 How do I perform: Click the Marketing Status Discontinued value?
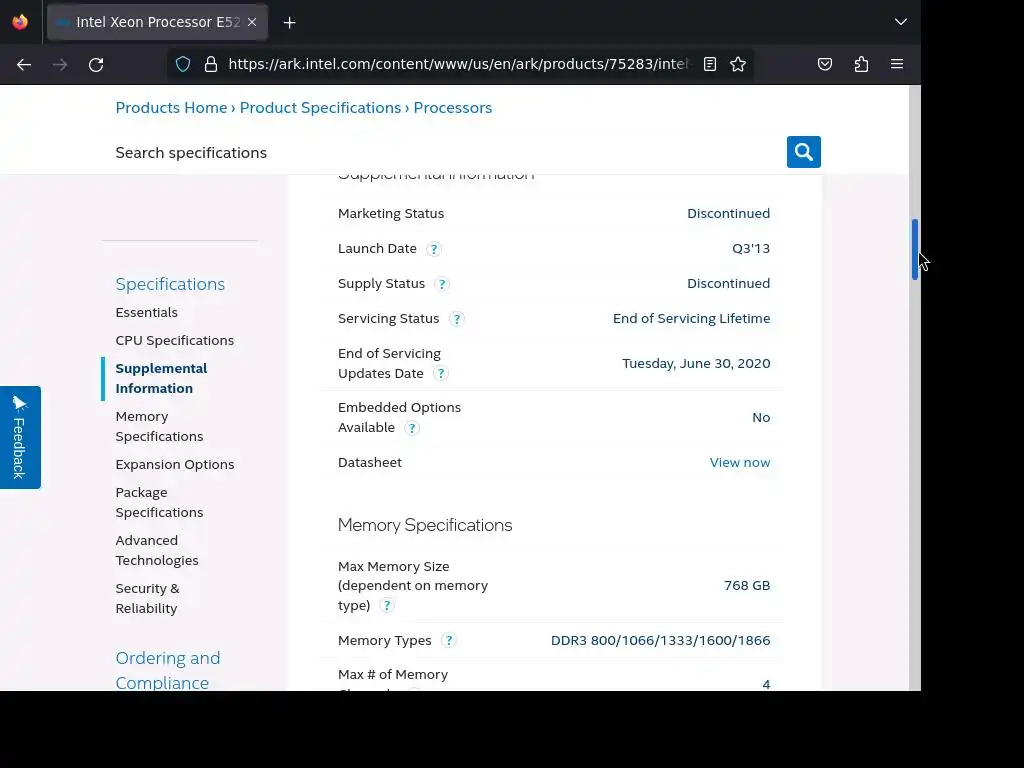(x=728, y=214)
